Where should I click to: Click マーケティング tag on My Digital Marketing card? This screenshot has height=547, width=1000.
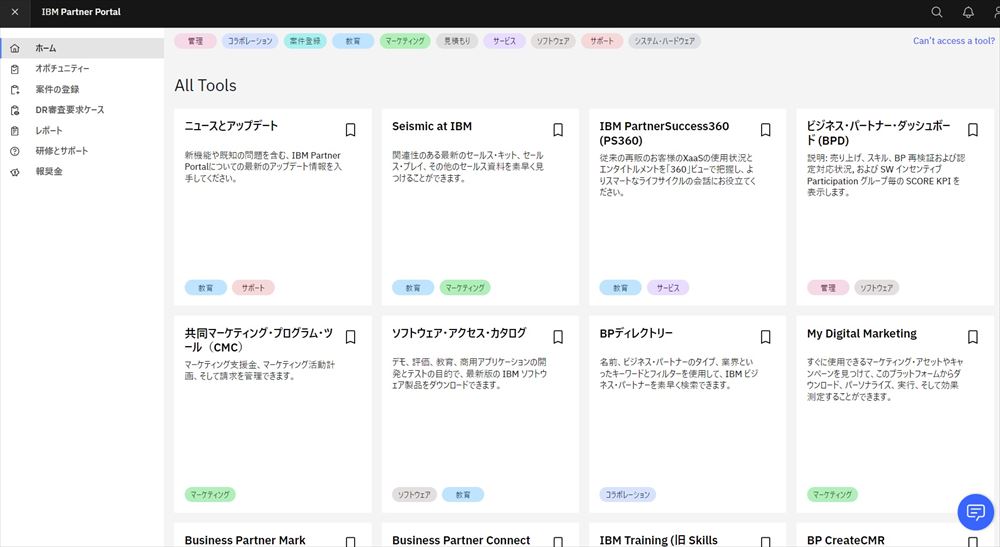(832, 495)
